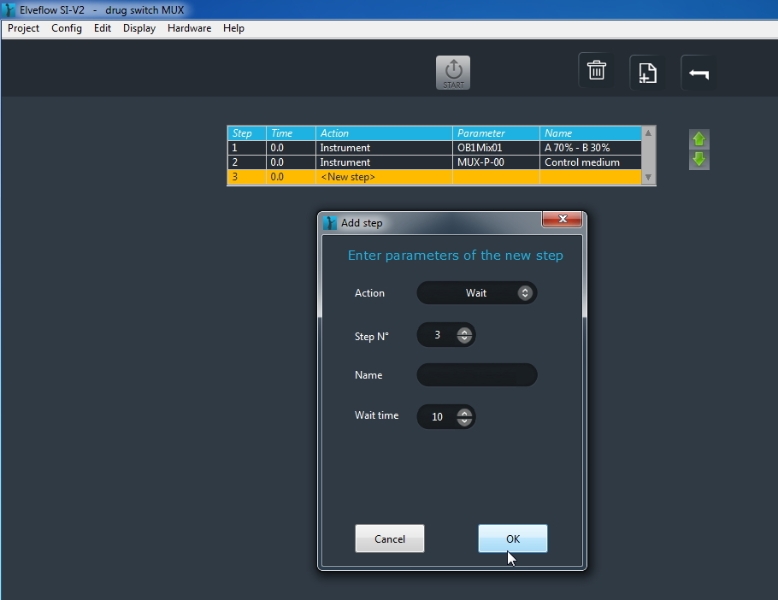The height and width of the screenshot is (600, 778).
Task: Move step up with green up arrow
Action: (699, 139)
